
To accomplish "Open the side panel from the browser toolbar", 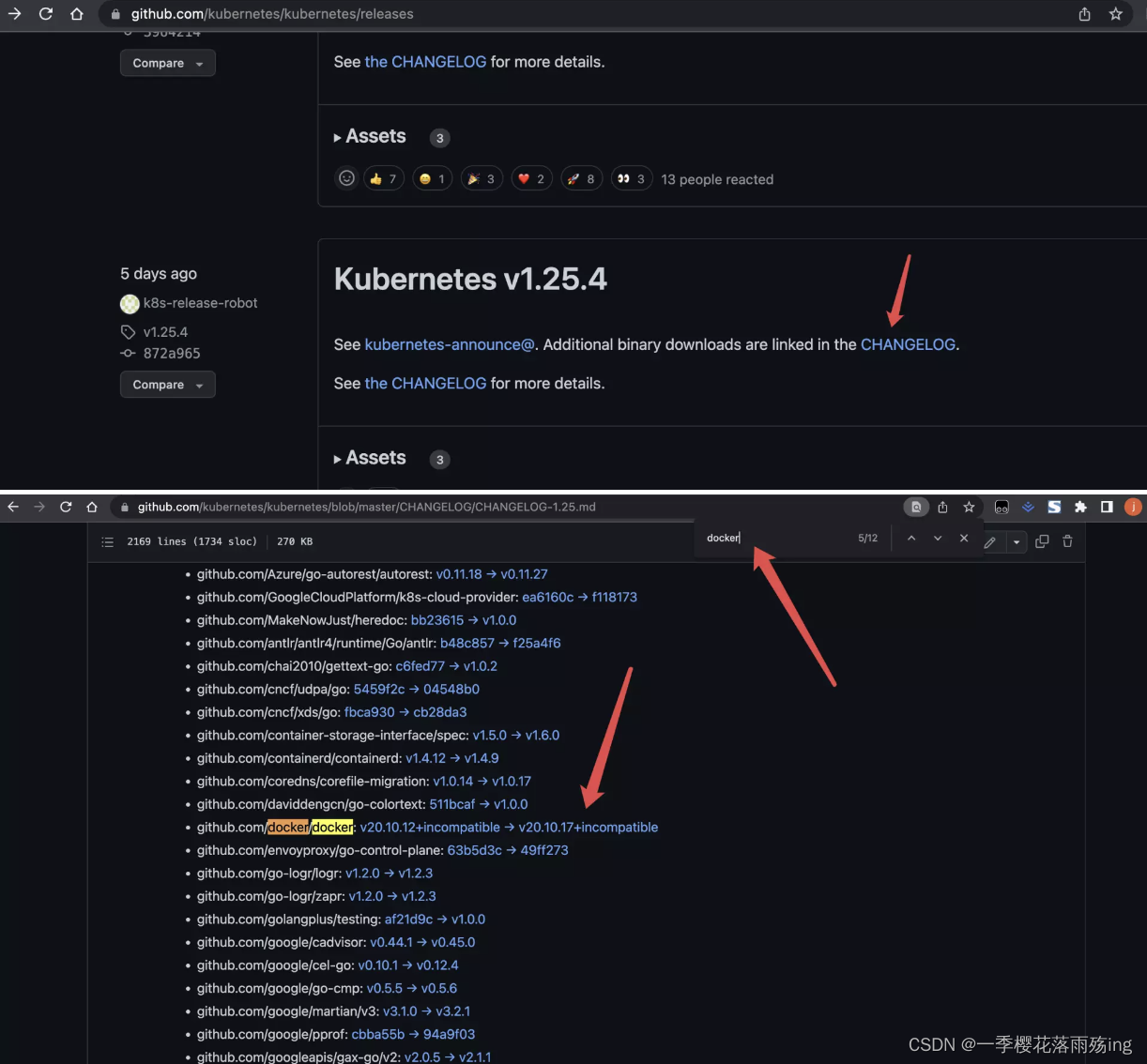I will pyautogui.click(x=1107, y=507).
